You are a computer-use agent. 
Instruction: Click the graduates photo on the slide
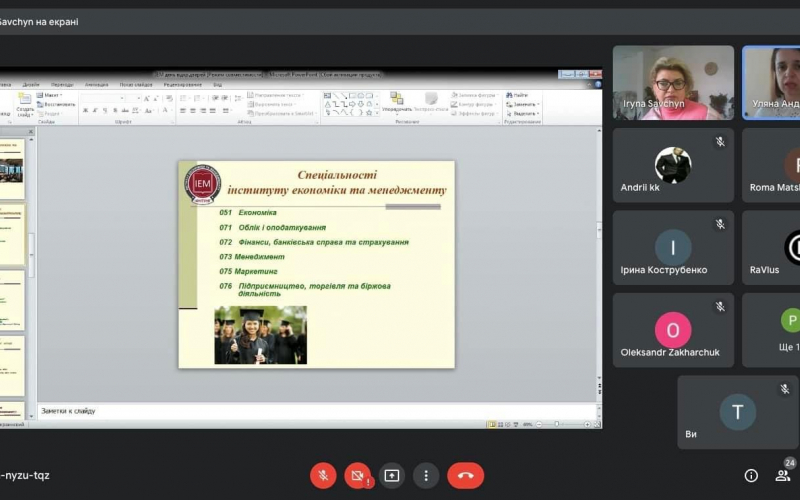(x=261, y=335)
